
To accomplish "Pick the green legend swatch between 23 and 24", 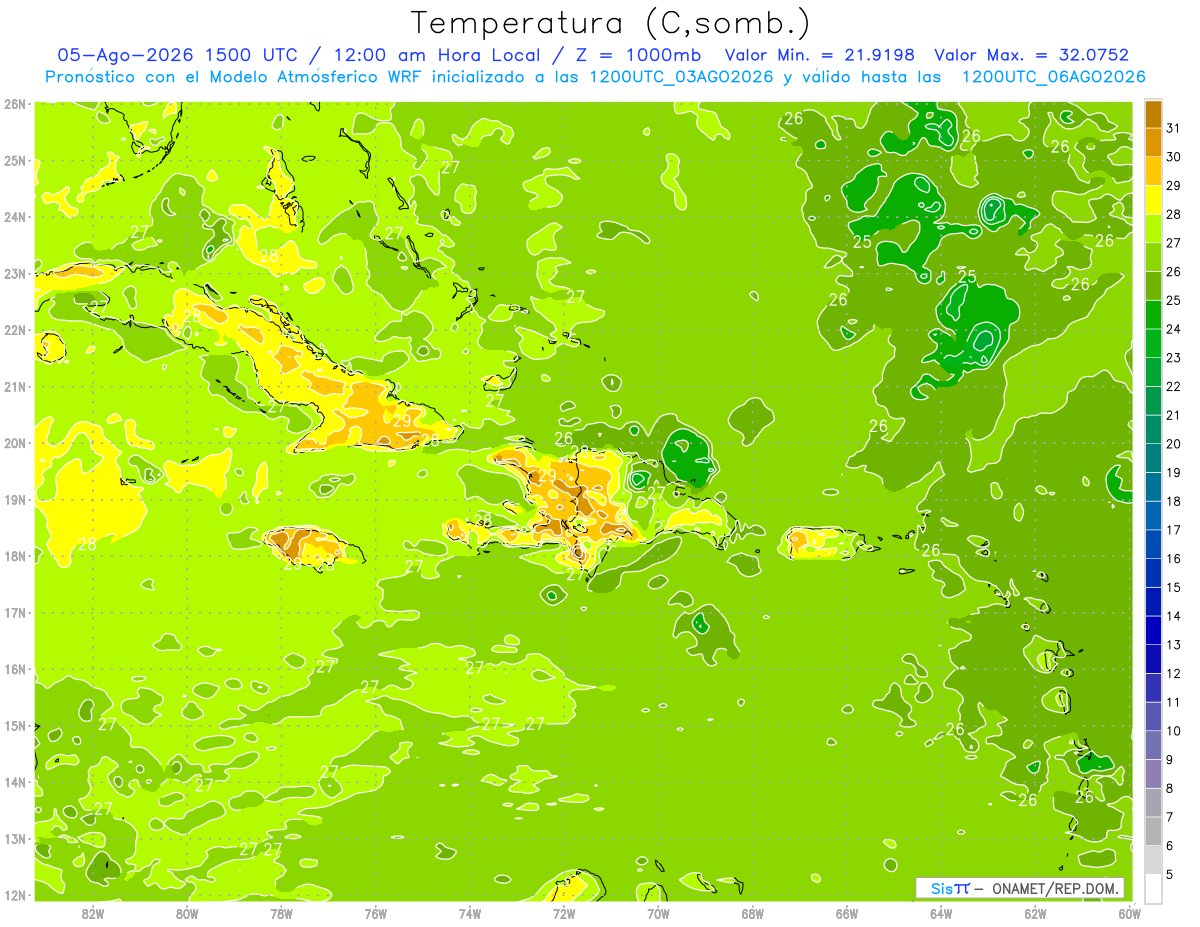I will [1153, 344].
